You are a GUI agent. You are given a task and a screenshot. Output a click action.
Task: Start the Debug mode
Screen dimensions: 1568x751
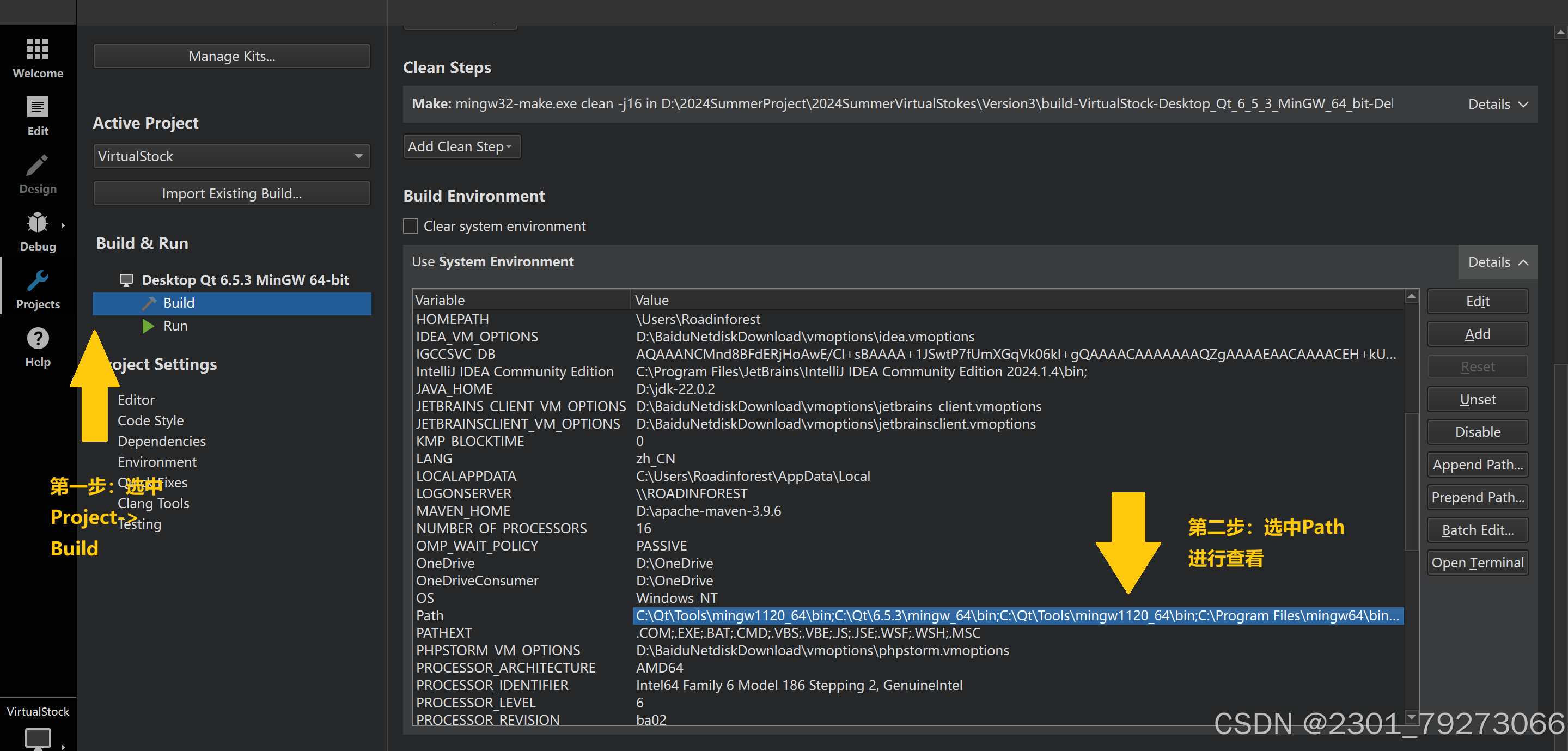(x=38, y=230)
